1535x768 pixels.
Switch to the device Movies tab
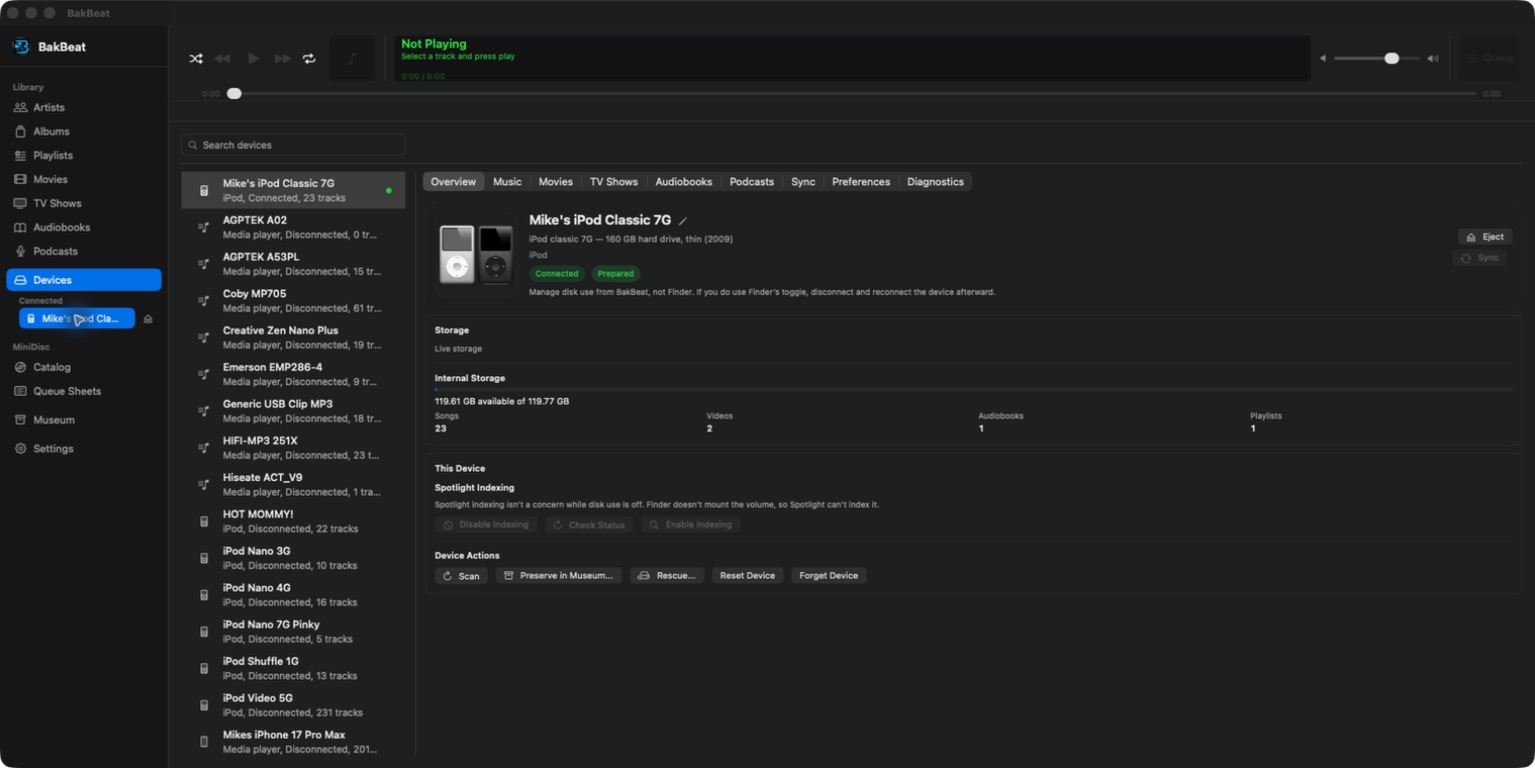pos(555,182)
